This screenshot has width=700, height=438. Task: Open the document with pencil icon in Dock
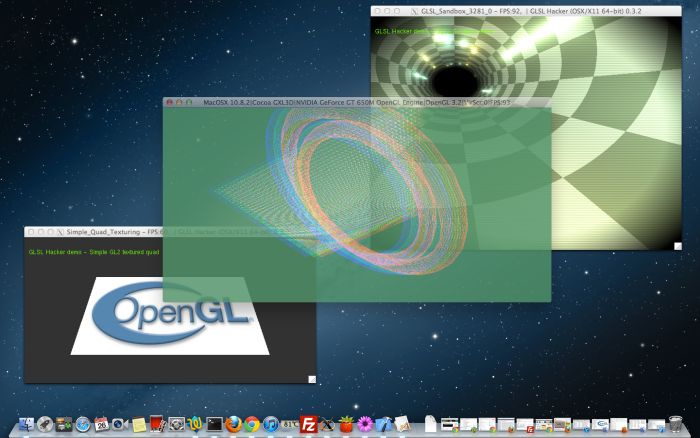402,424
